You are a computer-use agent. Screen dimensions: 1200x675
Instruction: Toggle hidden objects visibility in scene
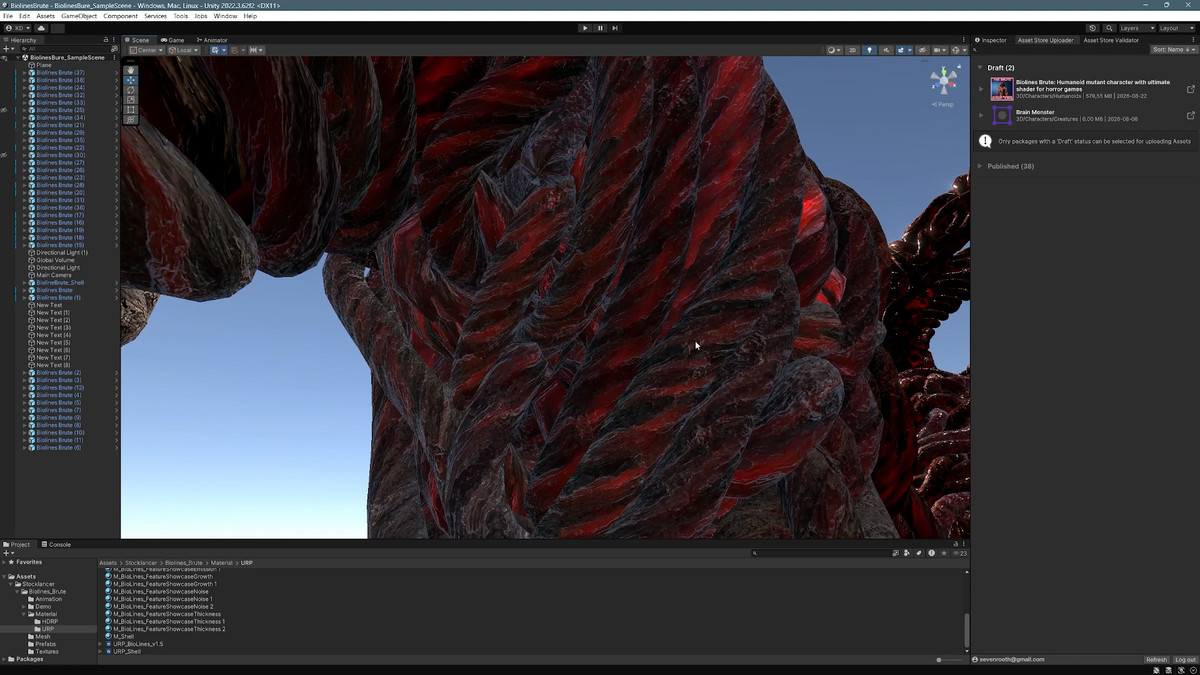point(921,50)
